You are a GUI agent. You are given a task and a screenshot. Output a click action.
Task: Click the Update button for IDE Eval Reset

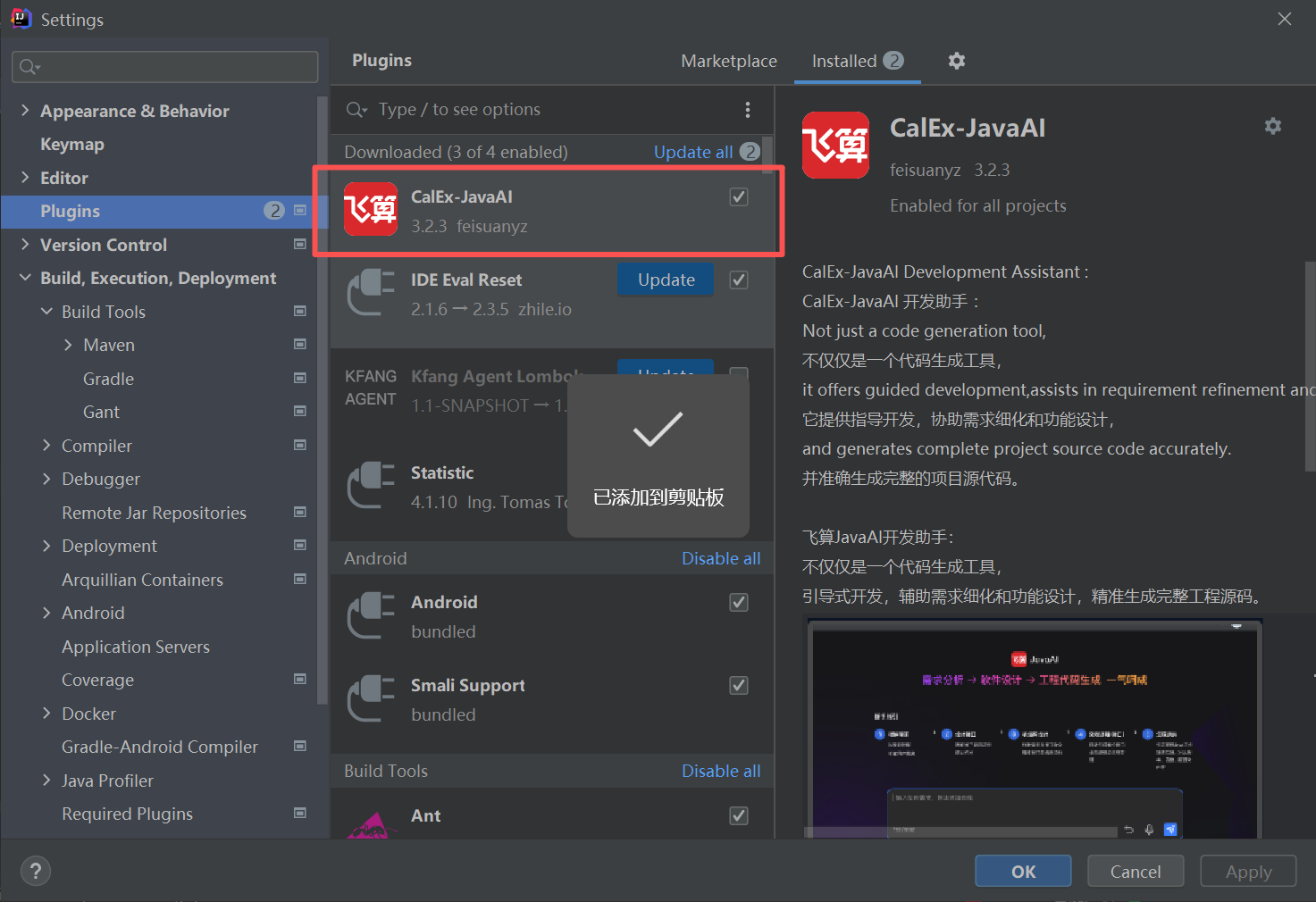click(x=666, y=280)
